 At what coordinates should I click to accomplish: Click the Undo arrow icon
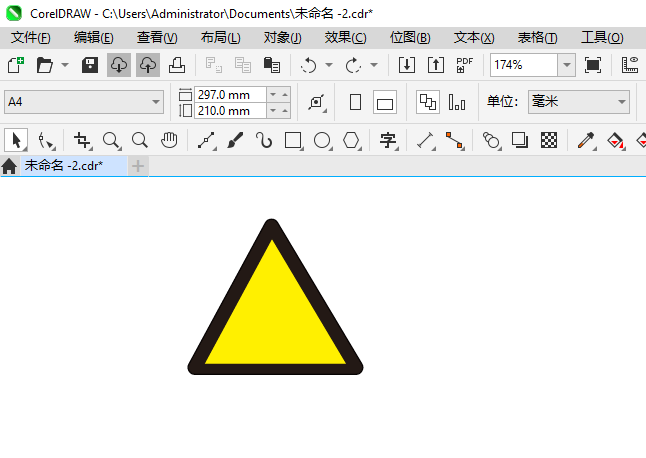pos(309,65)
